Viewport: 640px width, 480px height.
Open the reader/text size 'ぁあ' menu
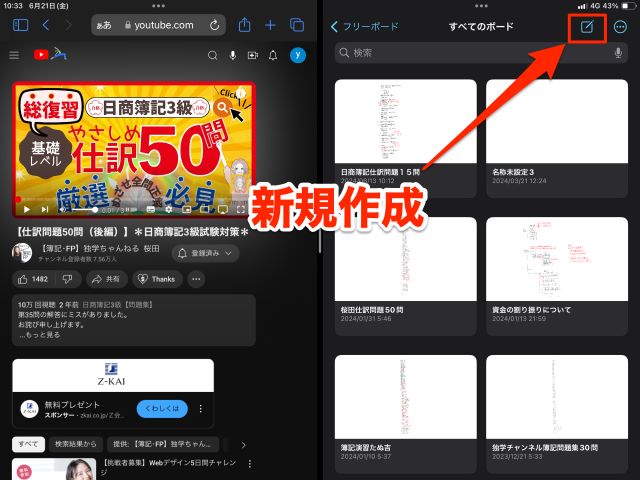pyautogui.click(x=104, y=25)
